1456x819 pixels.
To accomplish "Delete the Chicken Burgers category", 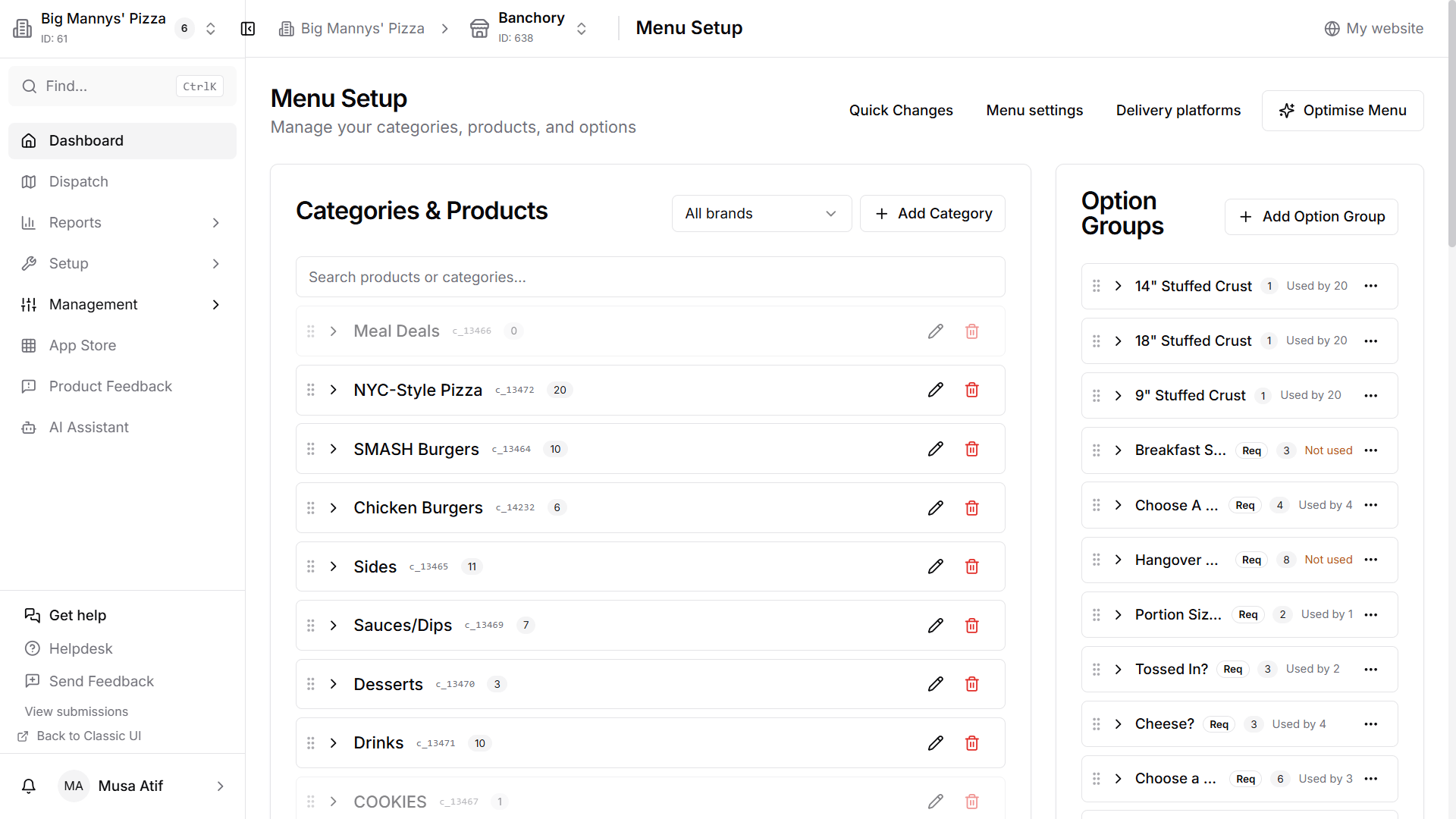I will [x=972, y=508].
